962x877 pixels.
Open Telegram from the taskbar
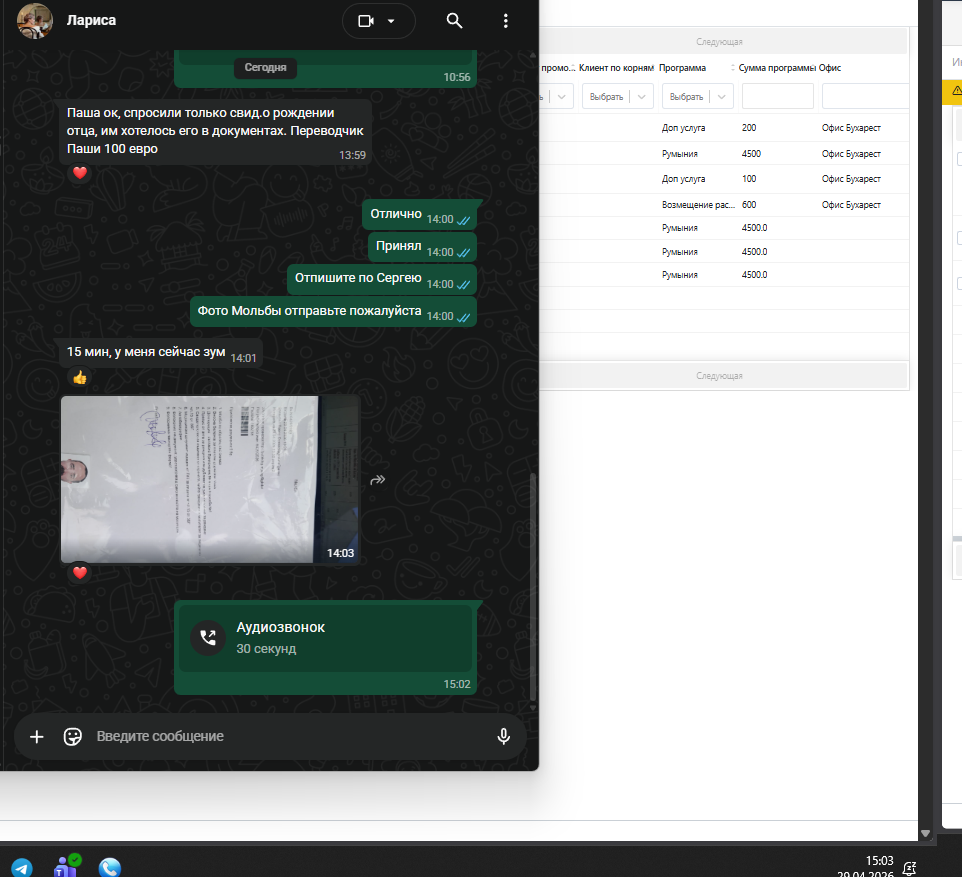(22, 868)
